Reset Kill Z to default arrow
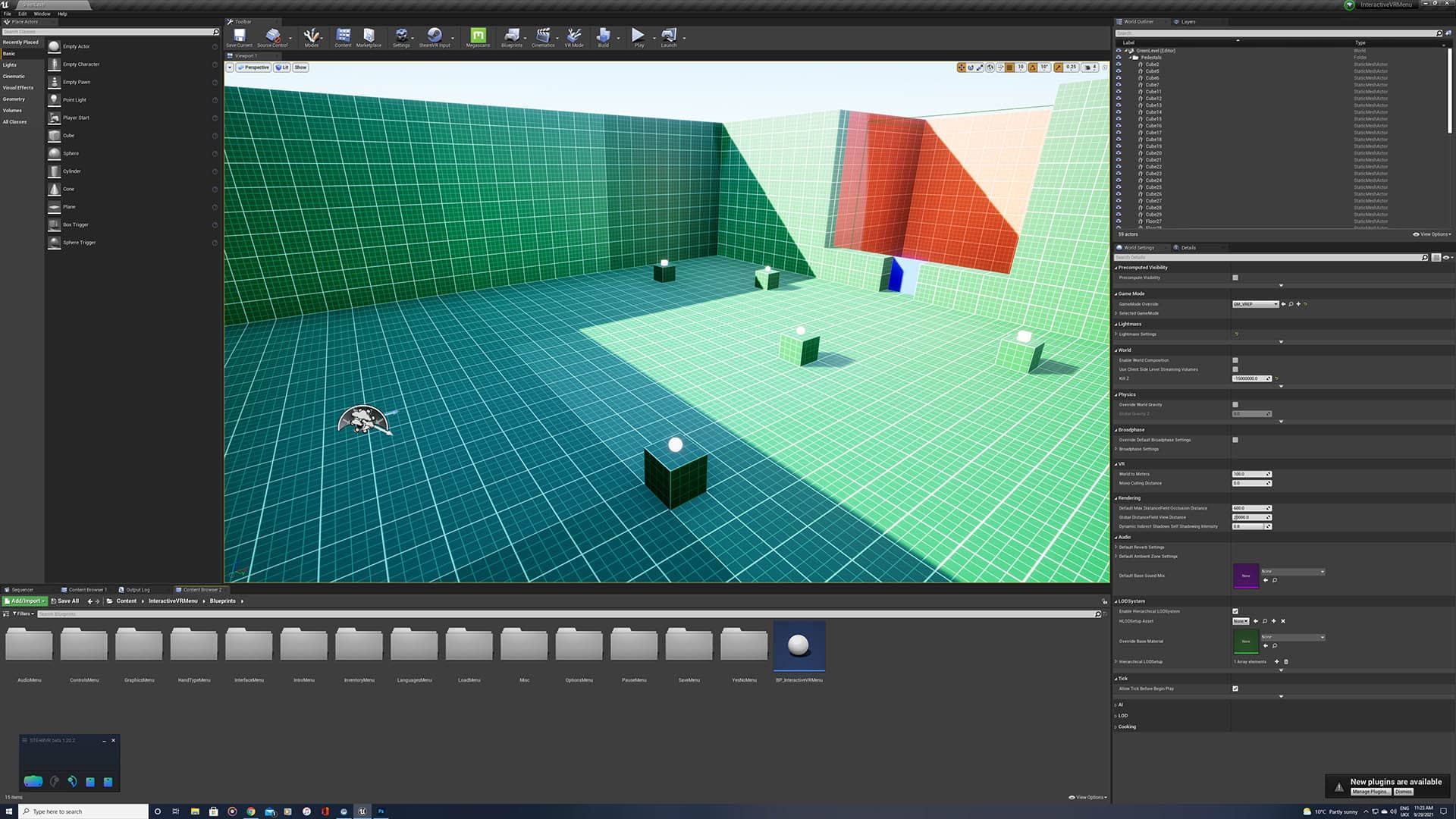 1276,378
